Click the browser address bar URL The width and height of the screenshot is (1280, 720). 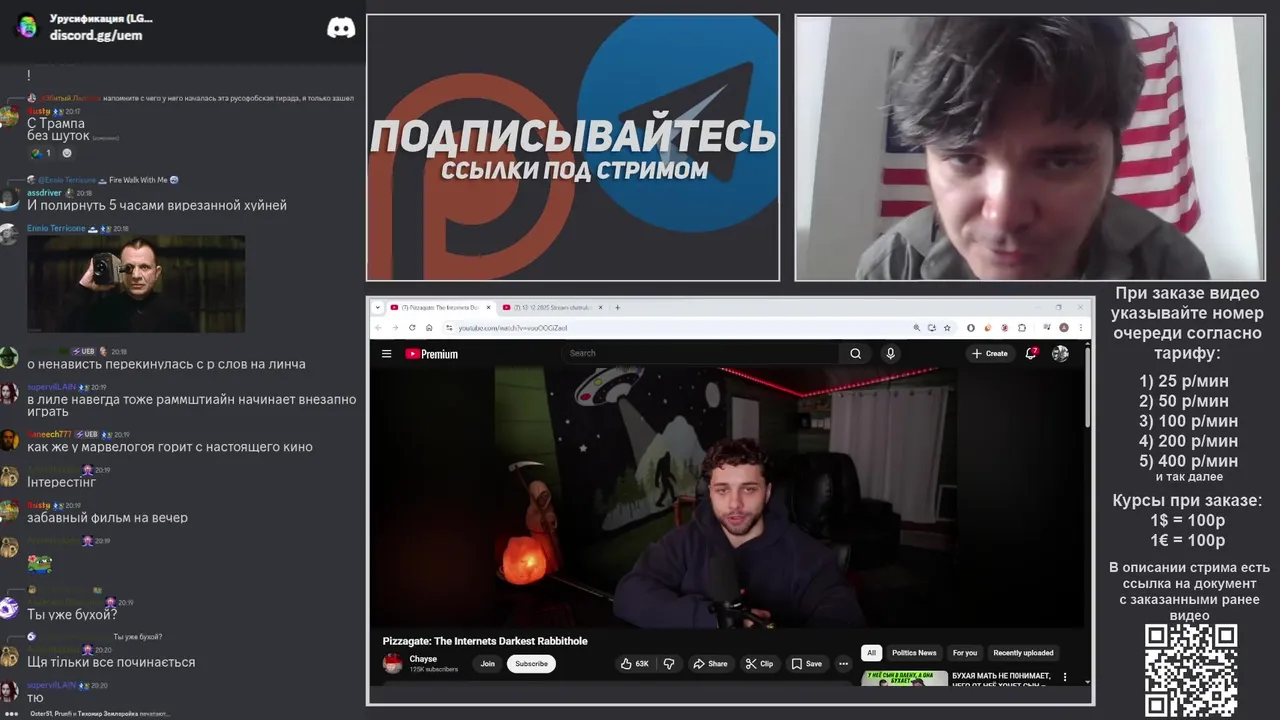(x=512, y=328)
